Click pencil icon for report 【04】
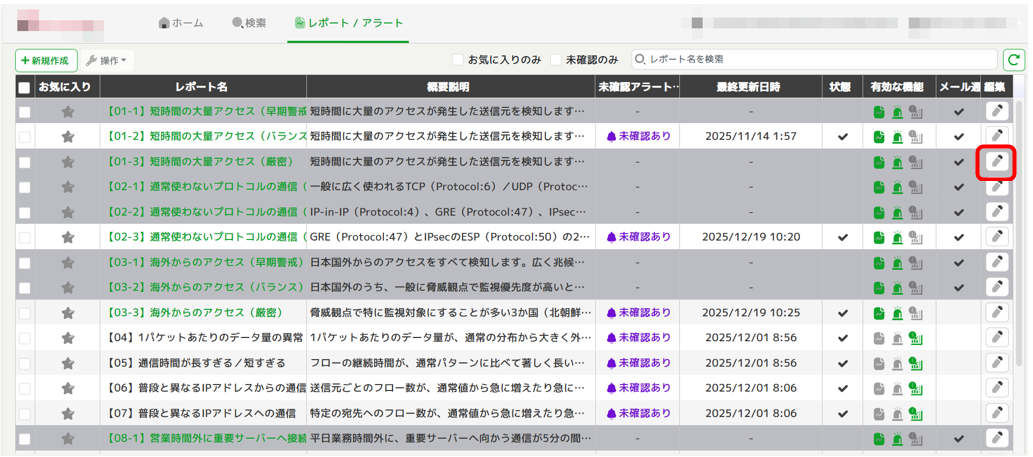Screen dimensions: 1033x457 [x=997, y=338]
